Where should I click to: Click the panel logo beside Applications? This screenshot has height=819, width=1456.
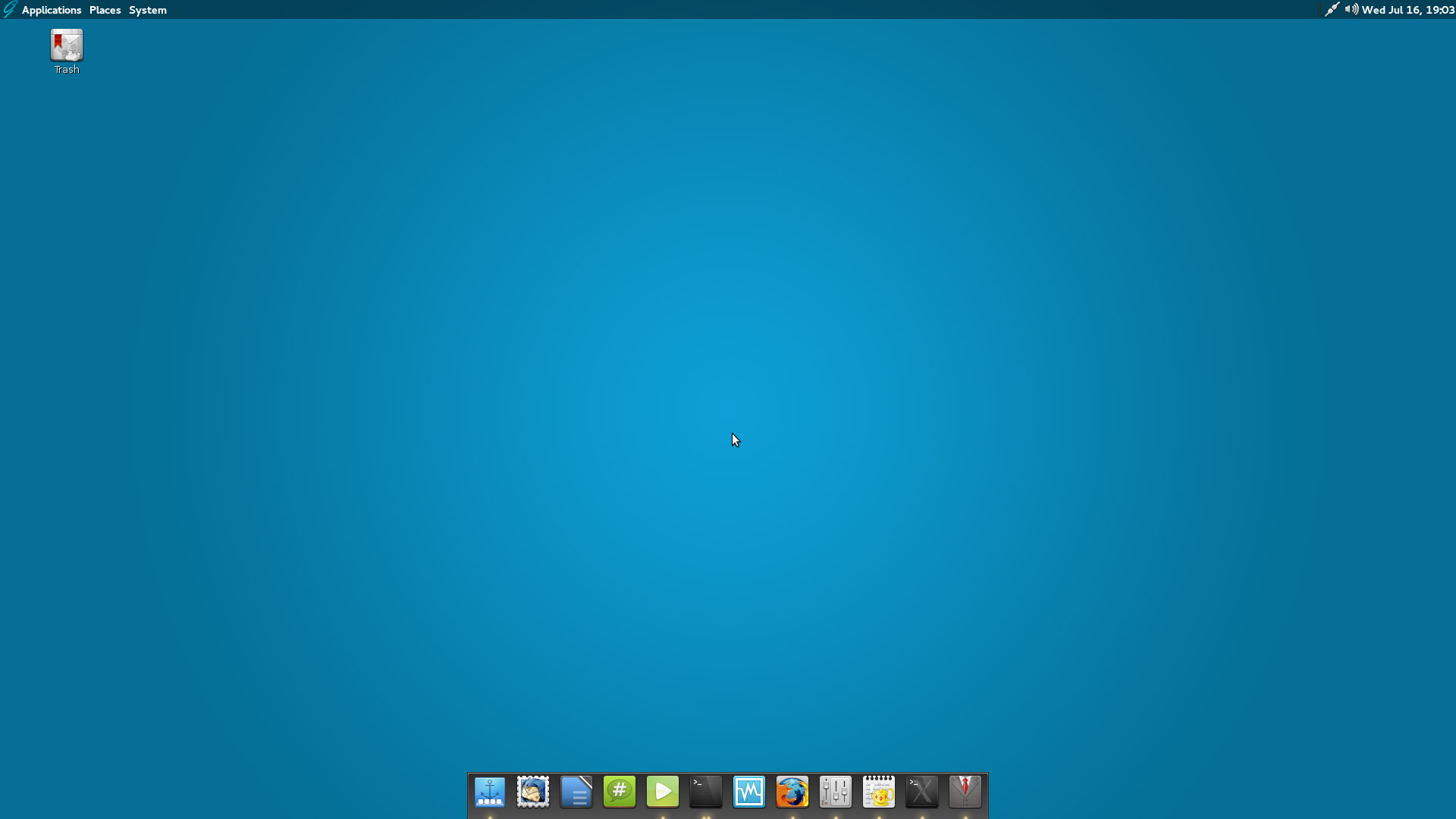(x=10, y=10)
